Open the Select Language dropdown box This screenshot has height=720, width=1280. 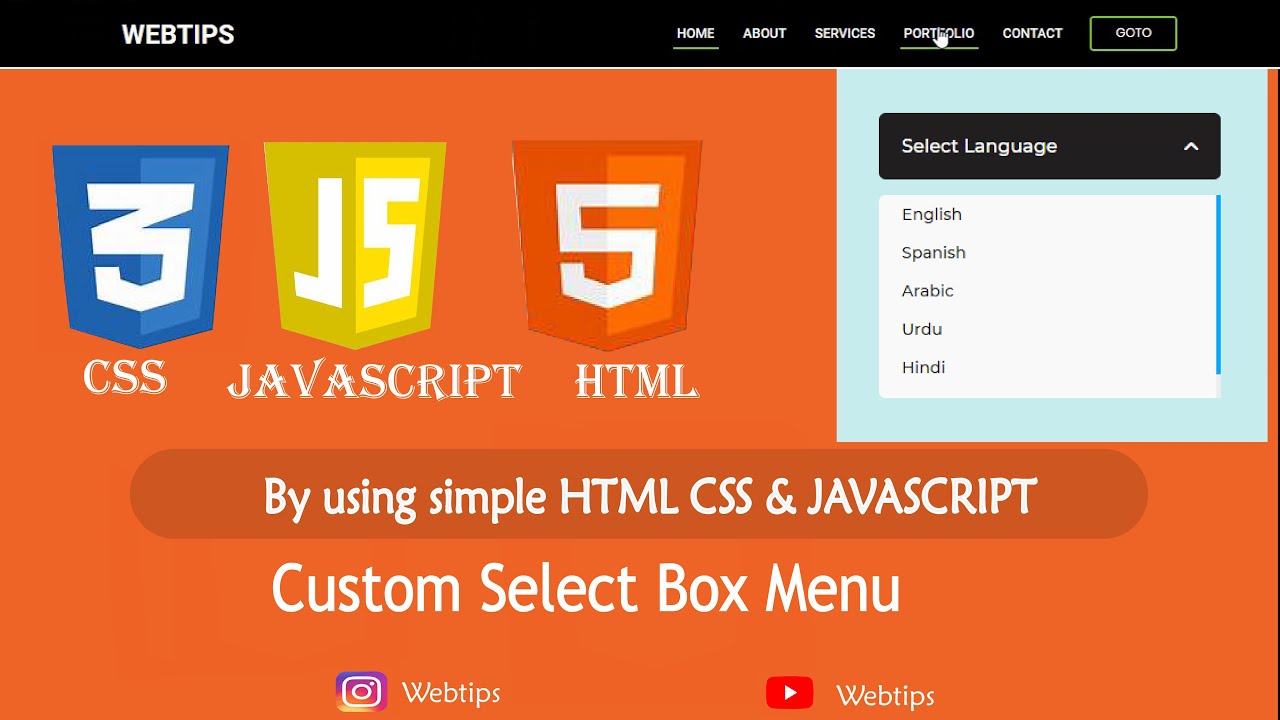click(1049, 146)
